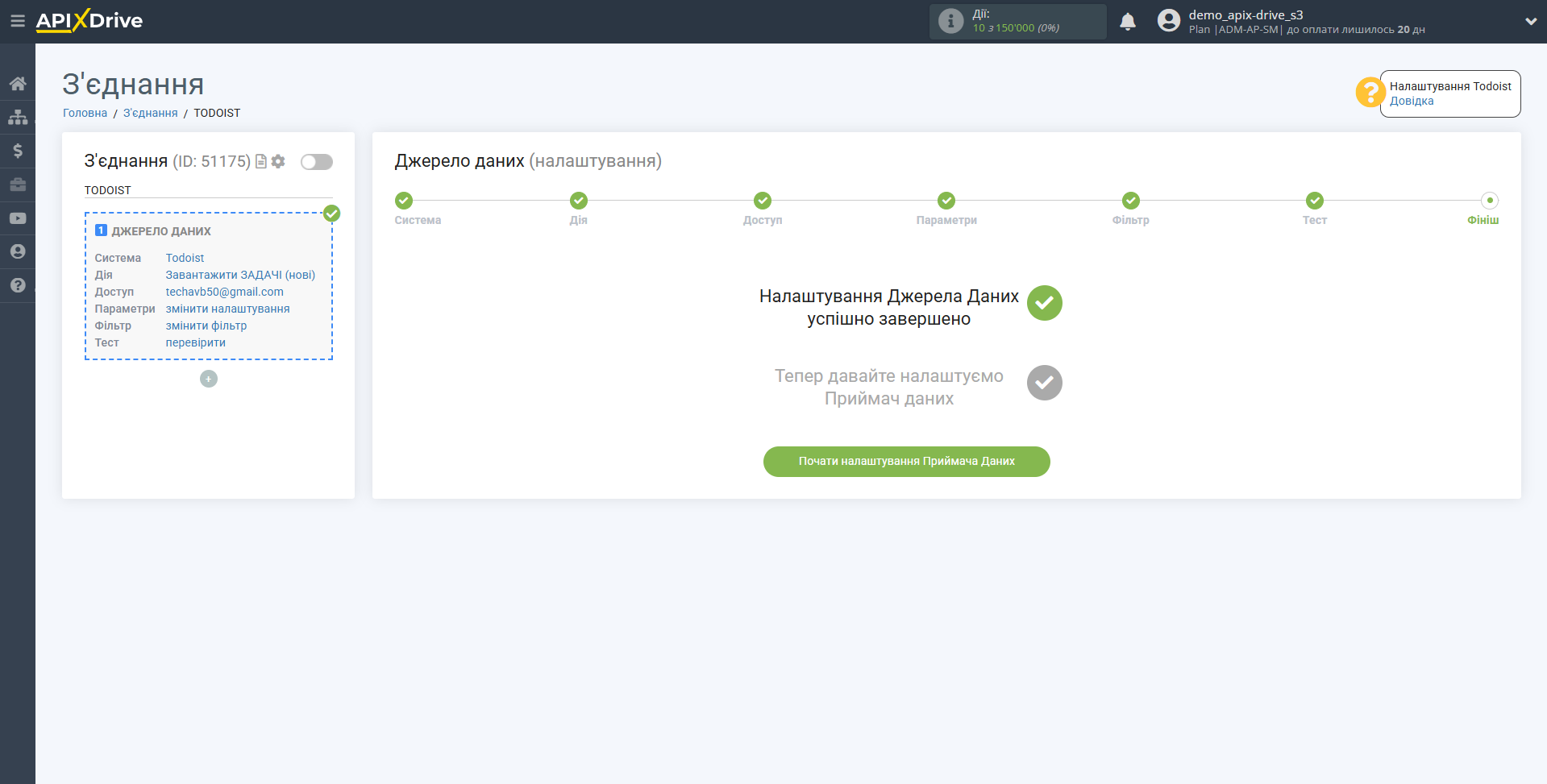The width and height of the screenshot is (1547, 784).
Task: Open the Todoist system link
Action: [x=185, y=258]
